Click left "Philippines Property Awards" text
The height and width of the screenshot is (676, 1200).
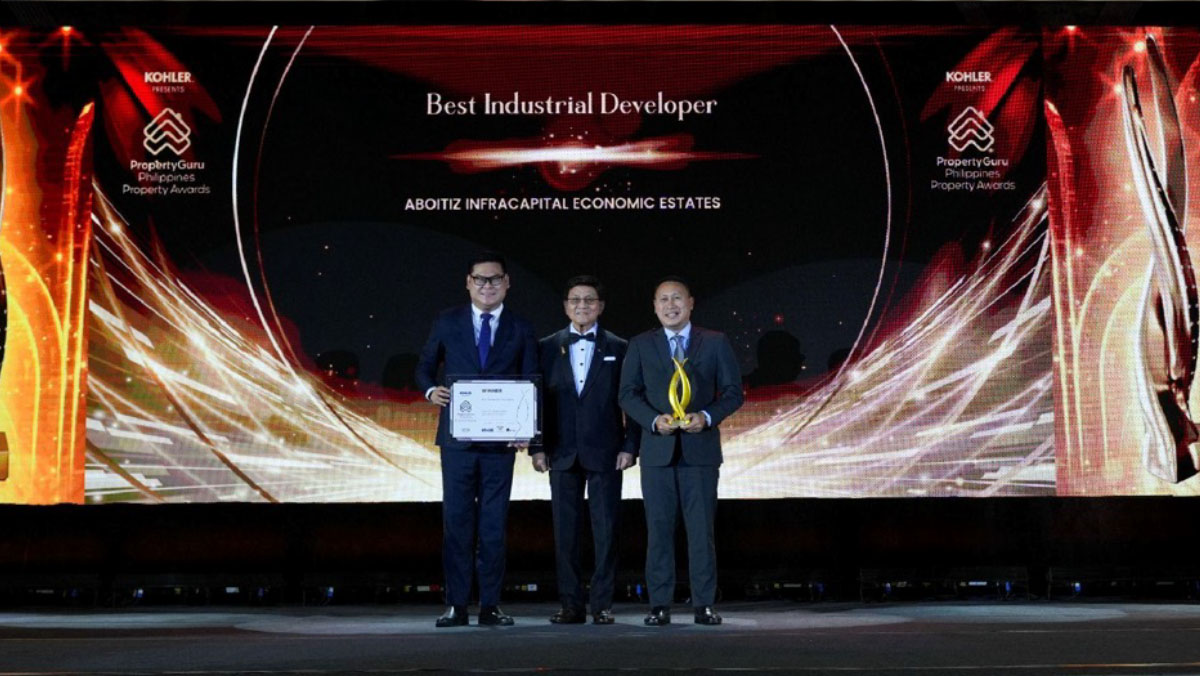pyautogui.click(x=167, y=183)
